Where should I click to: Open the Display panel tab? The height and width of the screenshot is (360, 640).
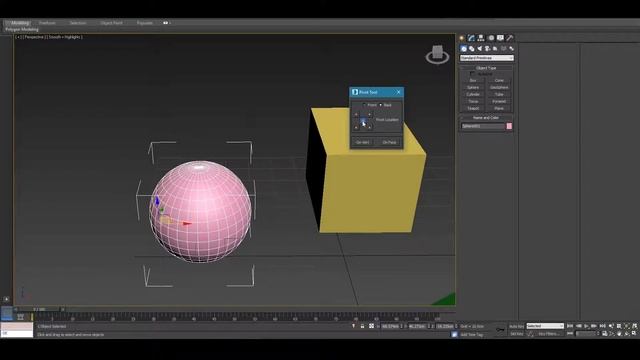[x=500, y=38]
